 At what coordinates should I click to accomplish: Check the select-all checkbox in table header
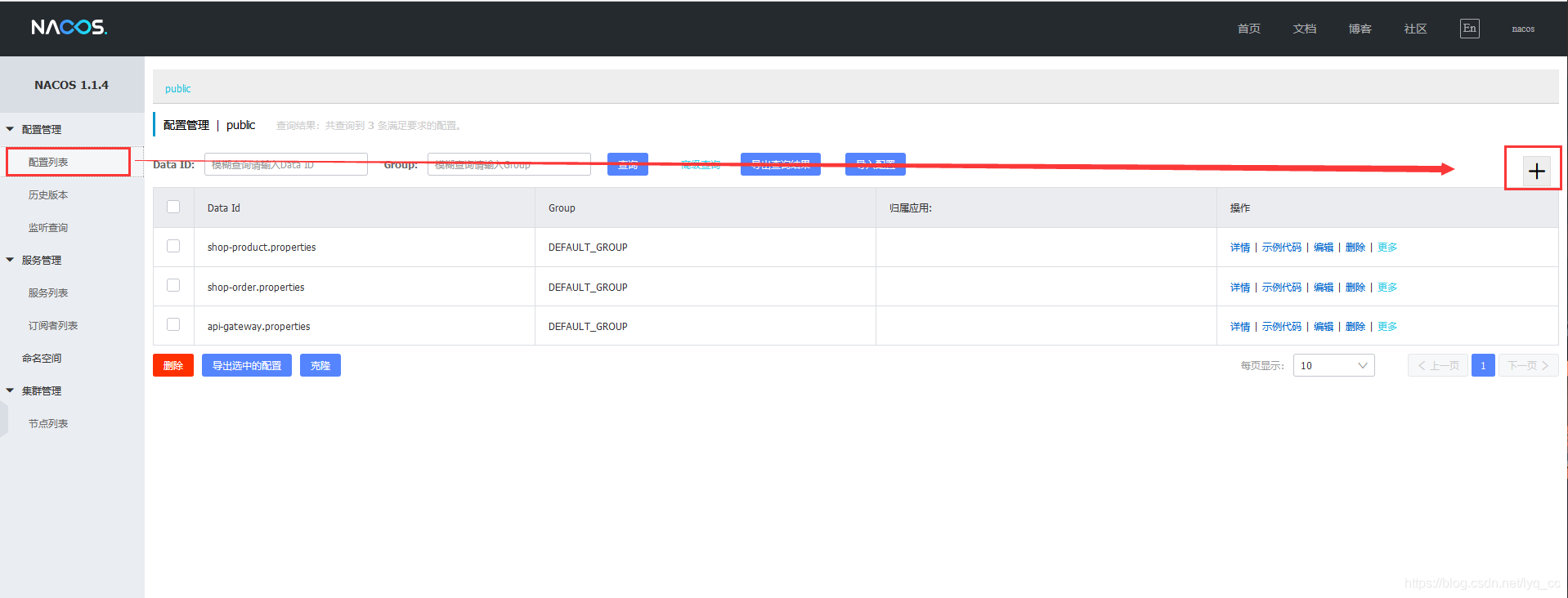pyautogui.click(x=173, y=207)
